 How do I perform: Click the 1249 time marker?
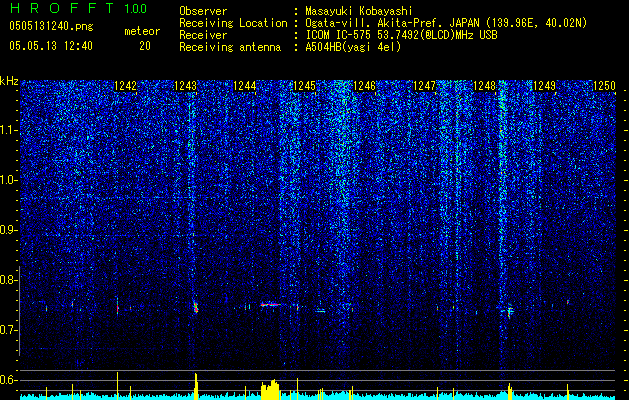pos(544,86)
